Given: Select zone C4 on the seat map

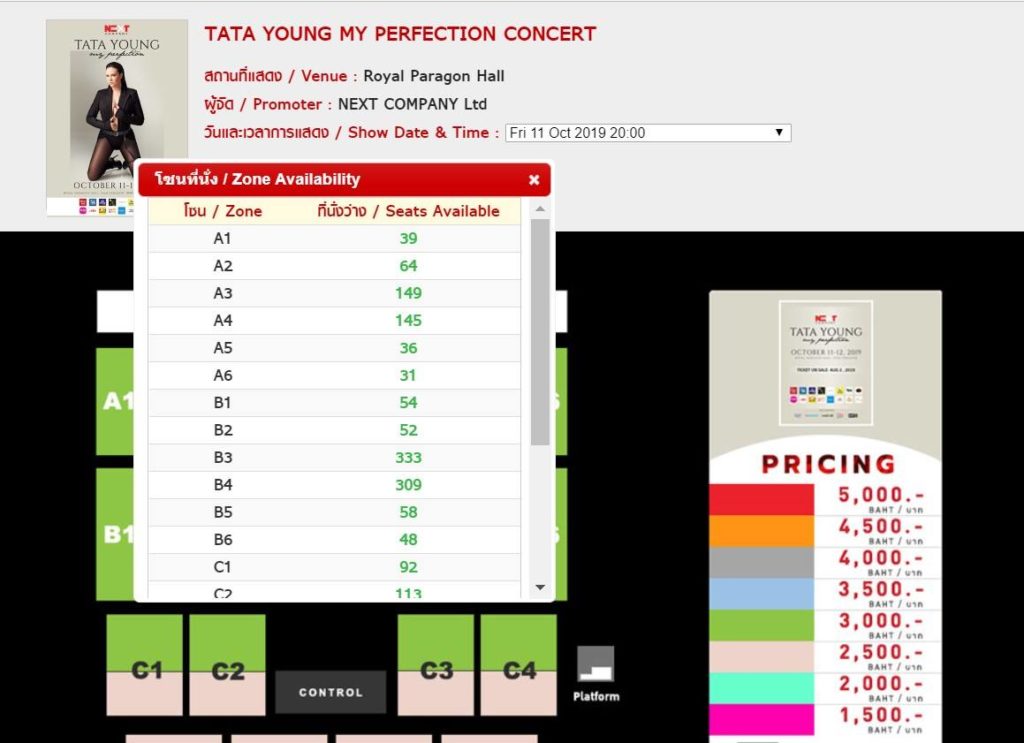Looking at the screenshot, I should (519, 665).
